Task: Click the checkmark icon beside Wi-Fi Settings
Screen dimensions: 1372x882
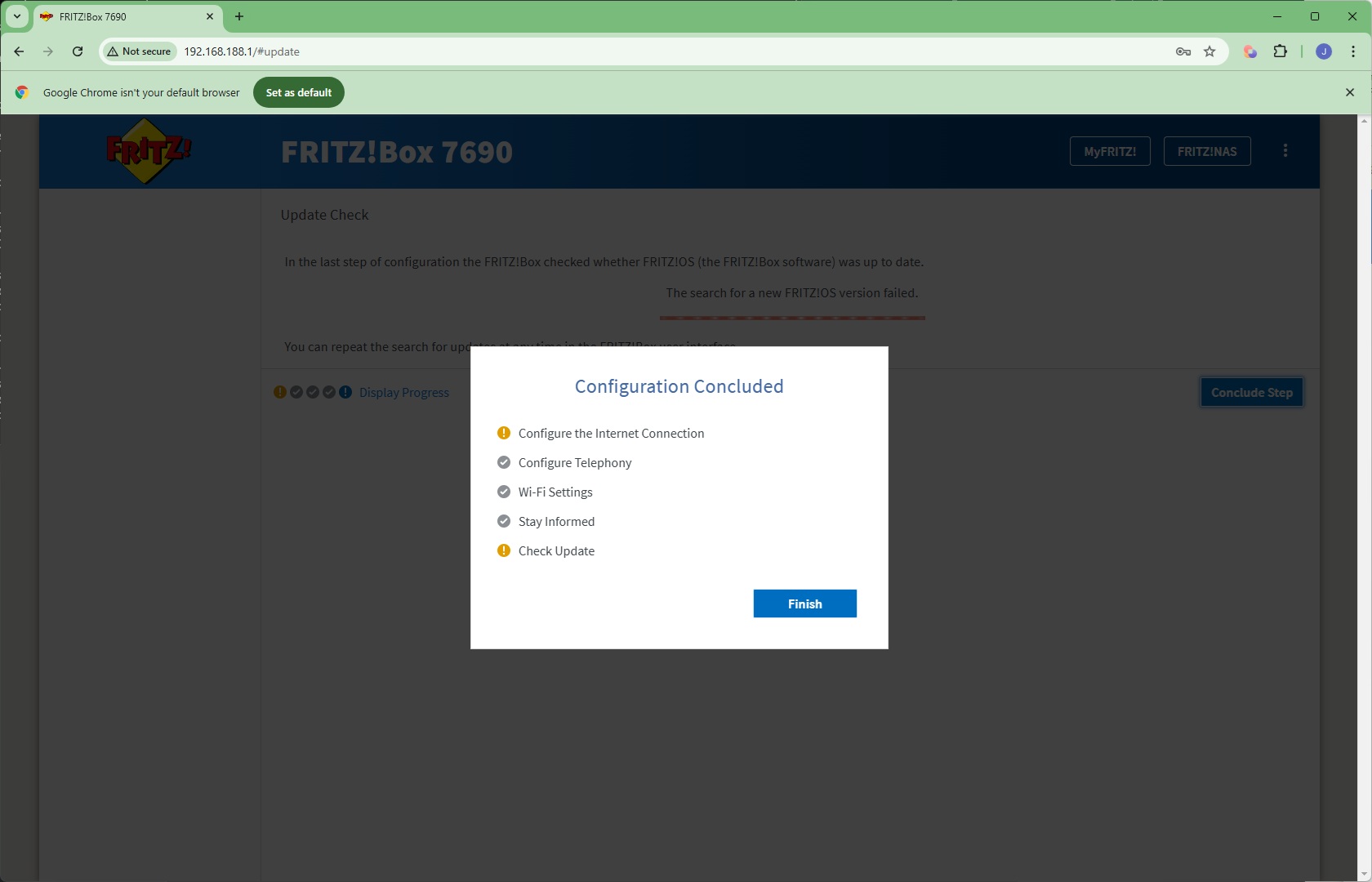Action: coord(504,492)
